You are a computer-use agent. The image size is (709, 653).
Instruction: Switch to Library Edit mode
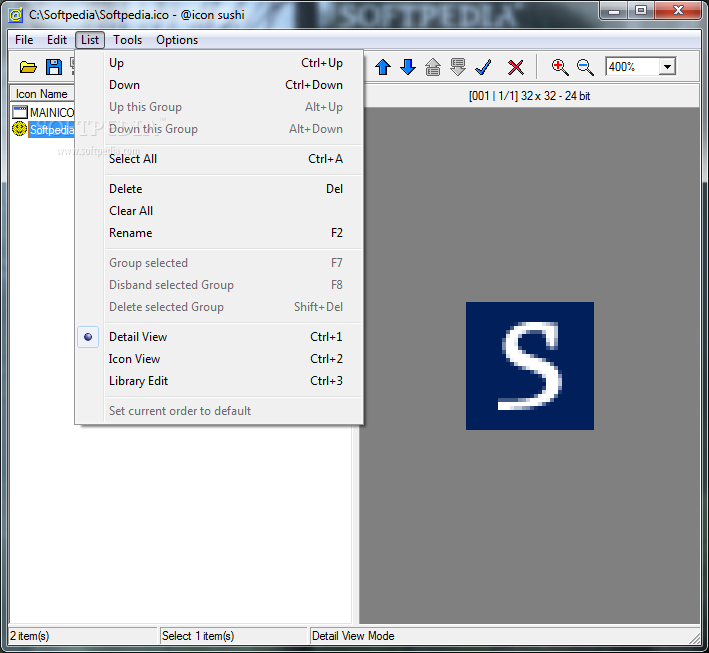219,381
